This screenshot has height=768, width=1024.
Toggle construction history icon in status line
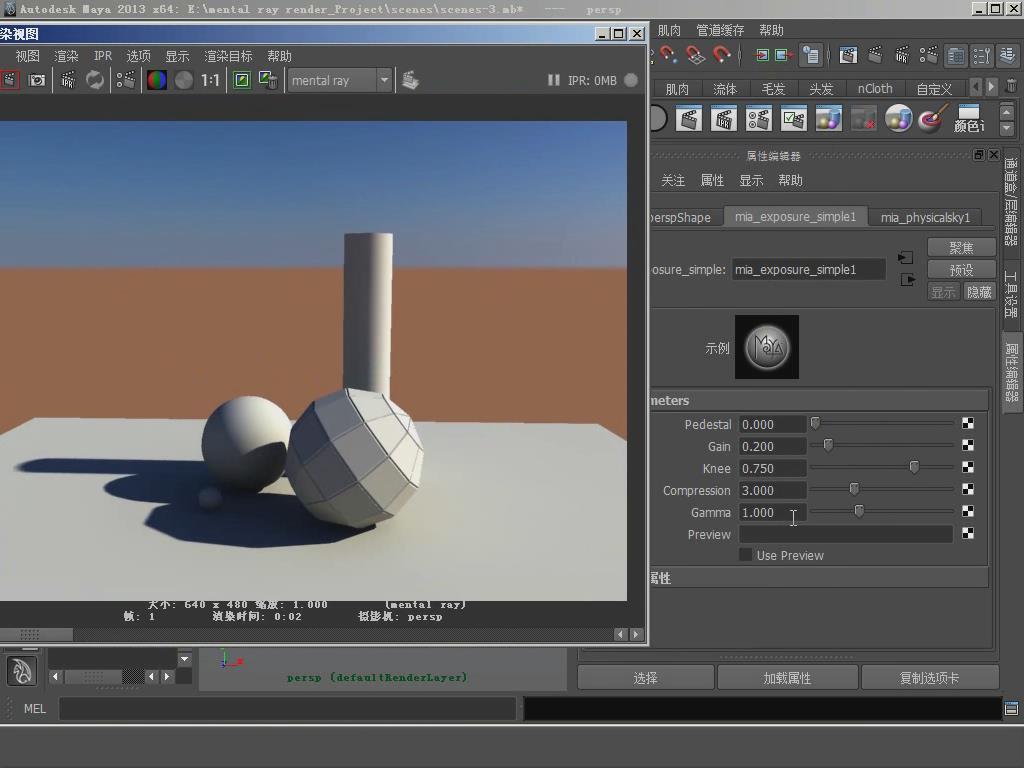pyautogui.click(x=810, y=55)
